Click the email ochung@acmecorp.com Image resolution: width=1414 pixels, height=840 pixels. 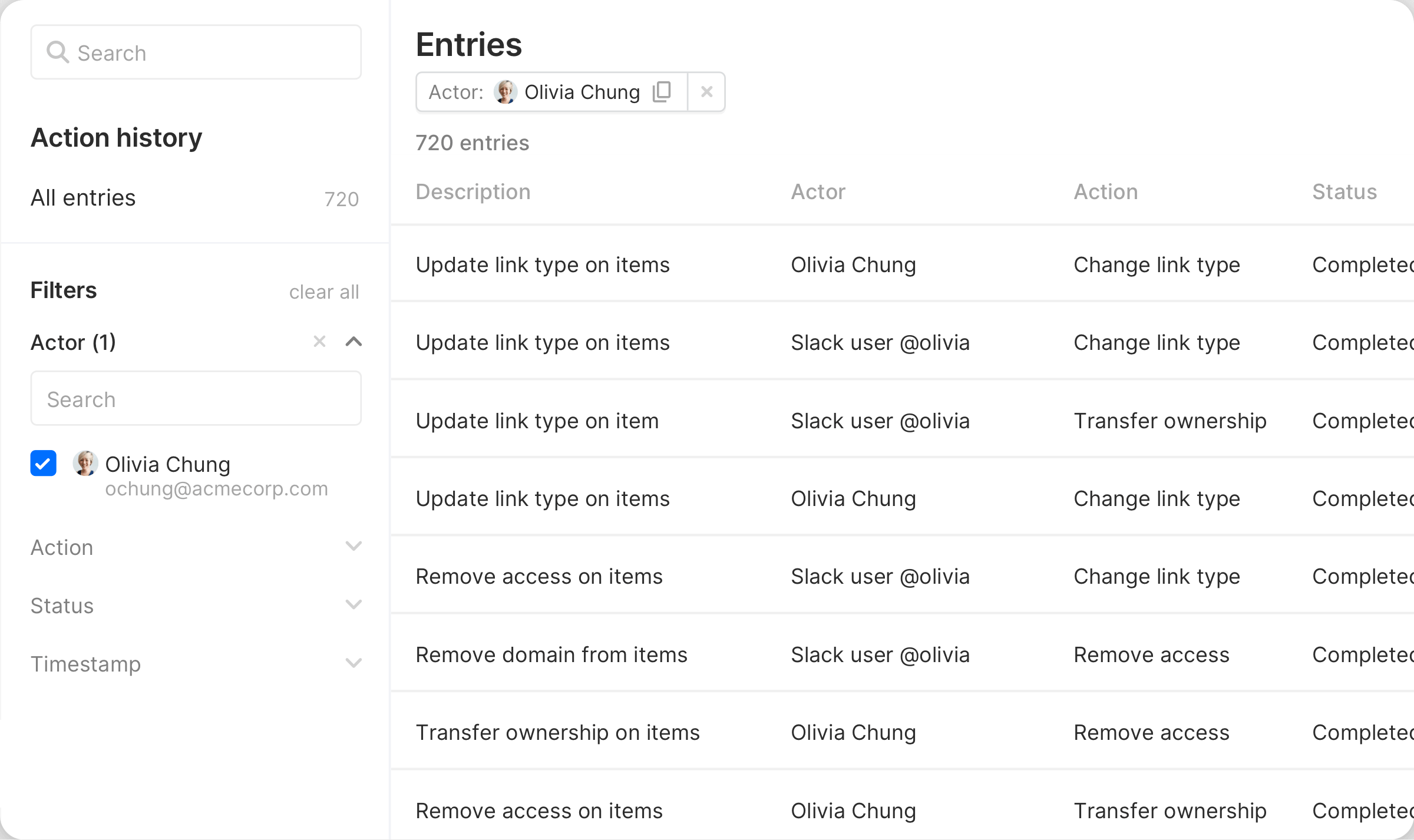click(x=217, y=488)
